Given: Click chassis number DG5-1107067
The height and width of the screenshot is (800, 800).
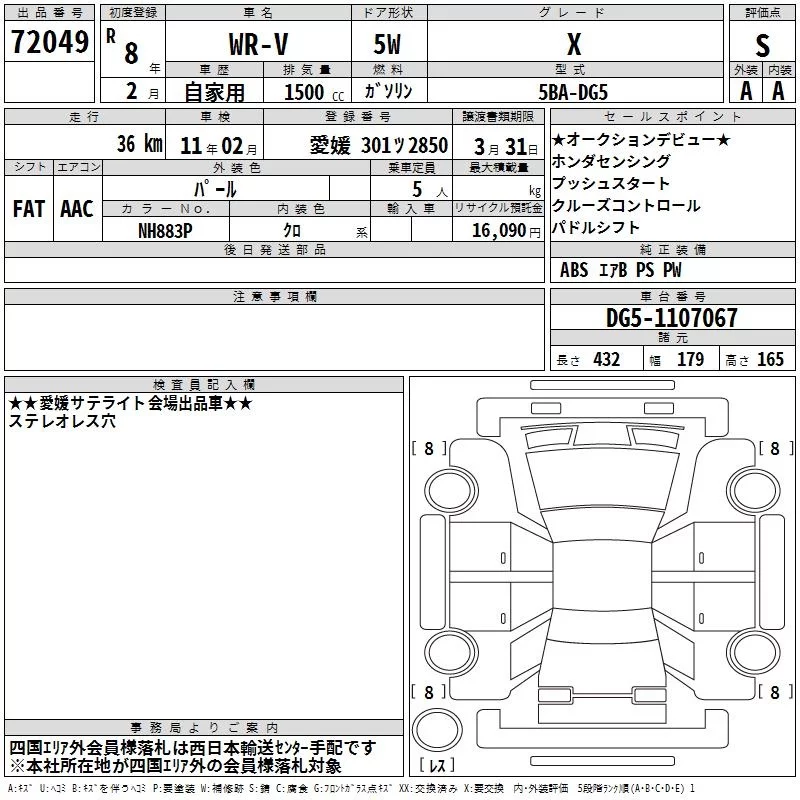Looking at the screenshot, I should 671,317.
